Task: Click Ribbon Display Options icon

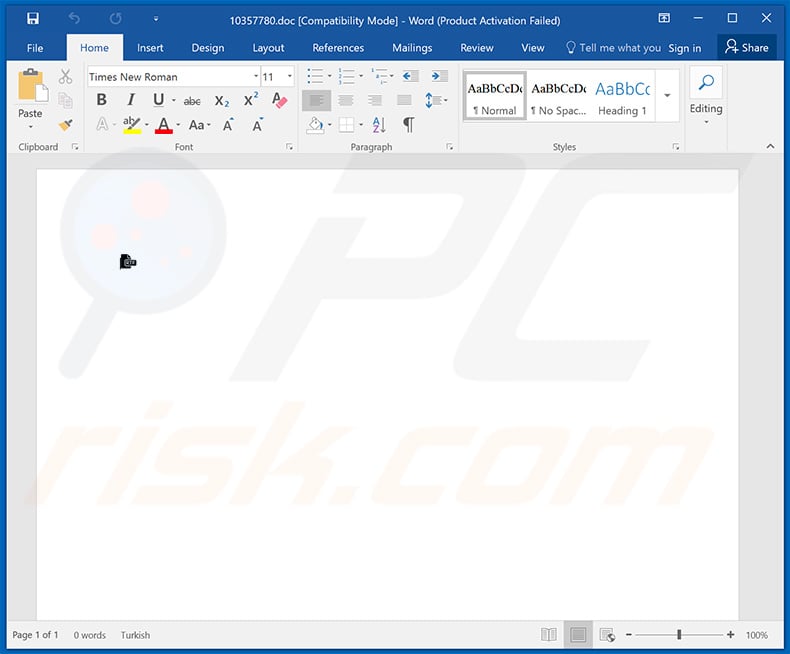Action: click(x=664, y=18)
